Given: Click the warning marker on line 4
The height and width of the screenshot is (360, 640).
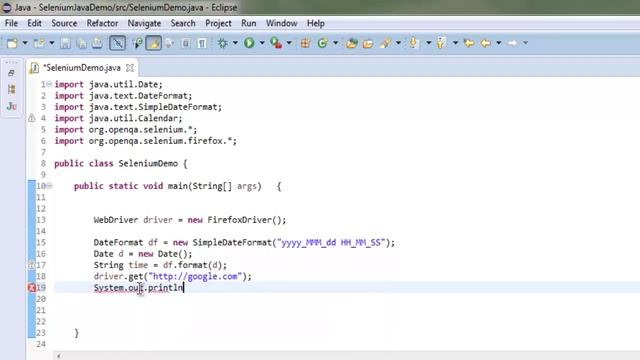Looking at the screenshot, I should tap(31, 118).
